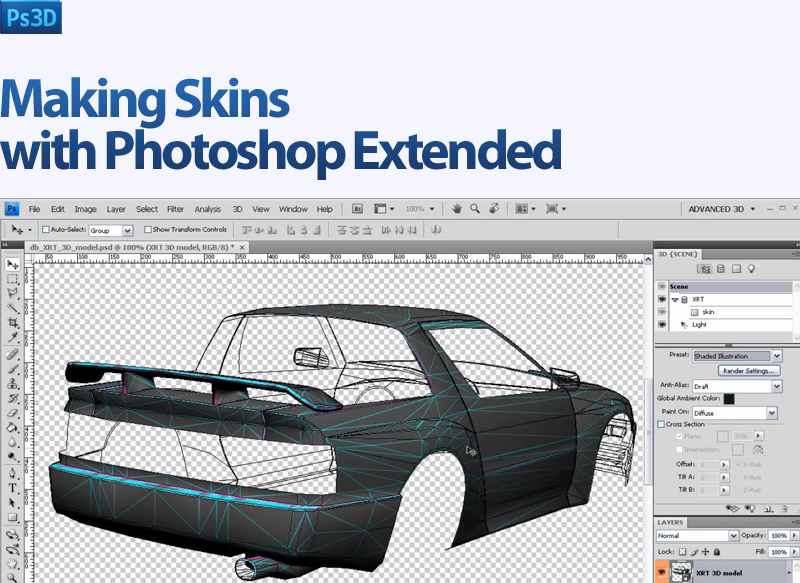
Task: Select the Rectangular Marquee tool
Action: (x=13, y=279)
